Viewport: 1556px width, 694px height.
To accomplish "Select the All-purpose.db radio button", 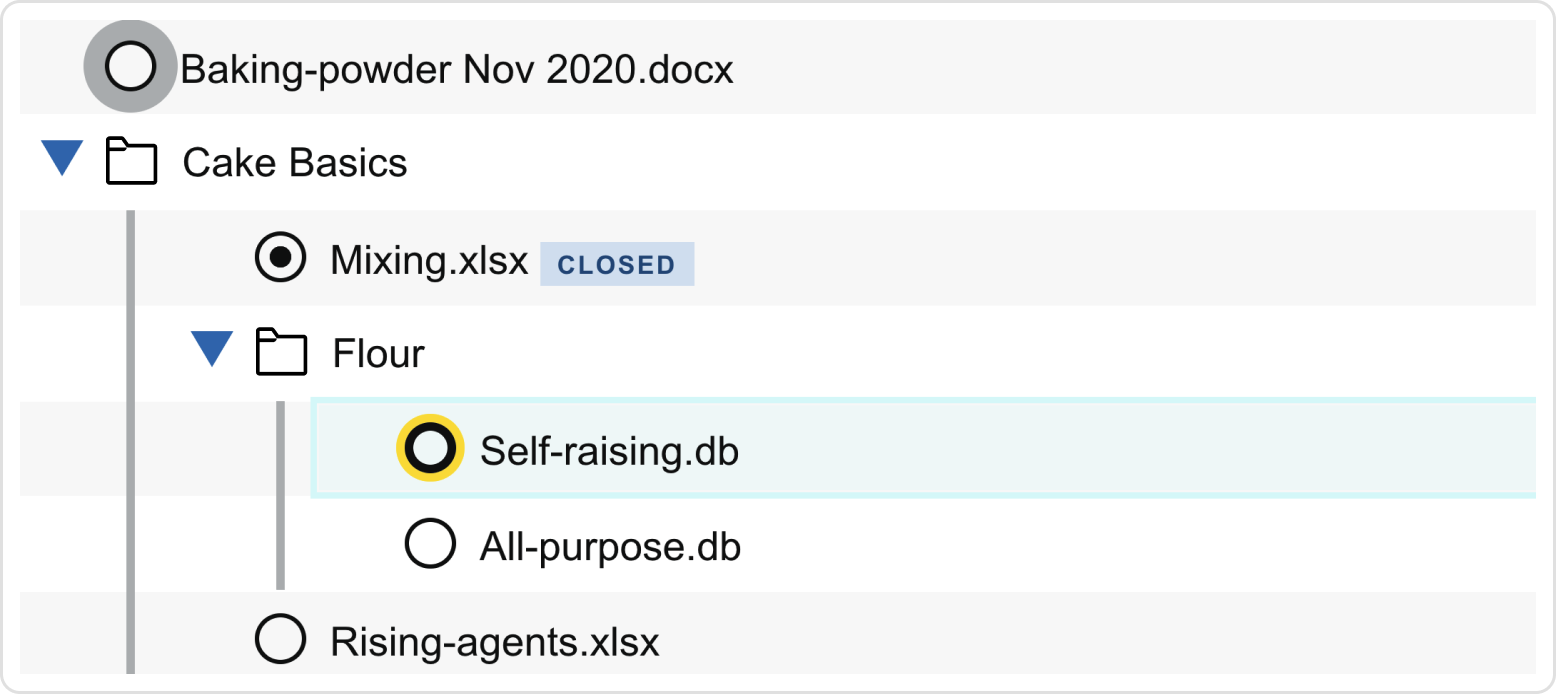I will click(430, 544).
